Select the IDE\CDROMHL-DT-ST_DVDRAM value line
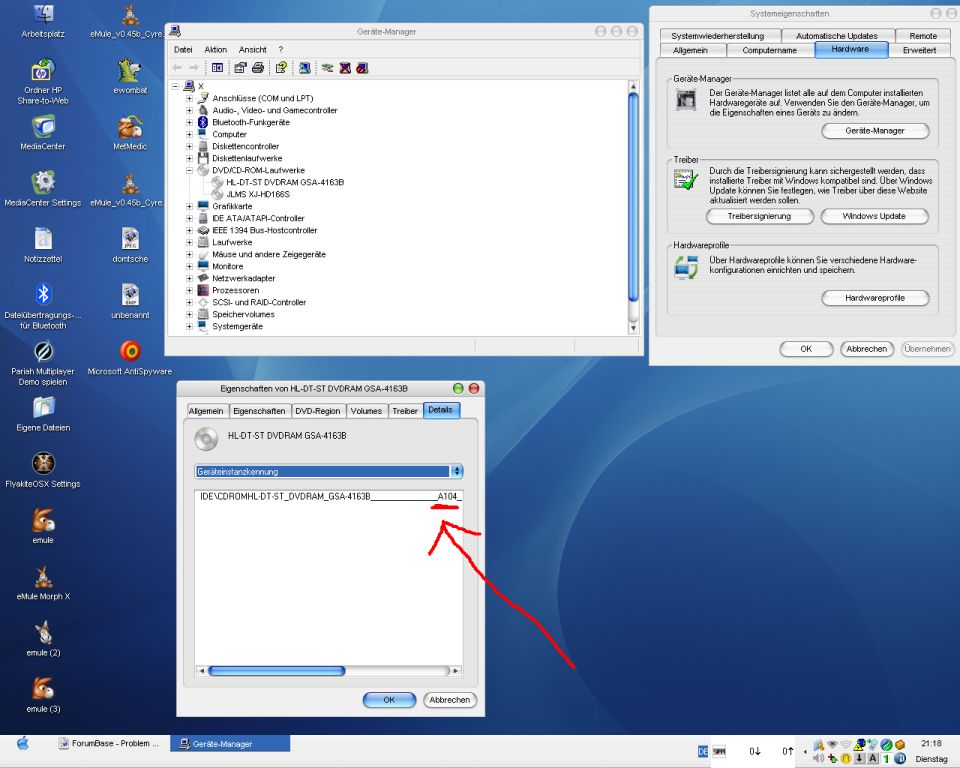Screen dimensions: 960x768 pos(329,497)
